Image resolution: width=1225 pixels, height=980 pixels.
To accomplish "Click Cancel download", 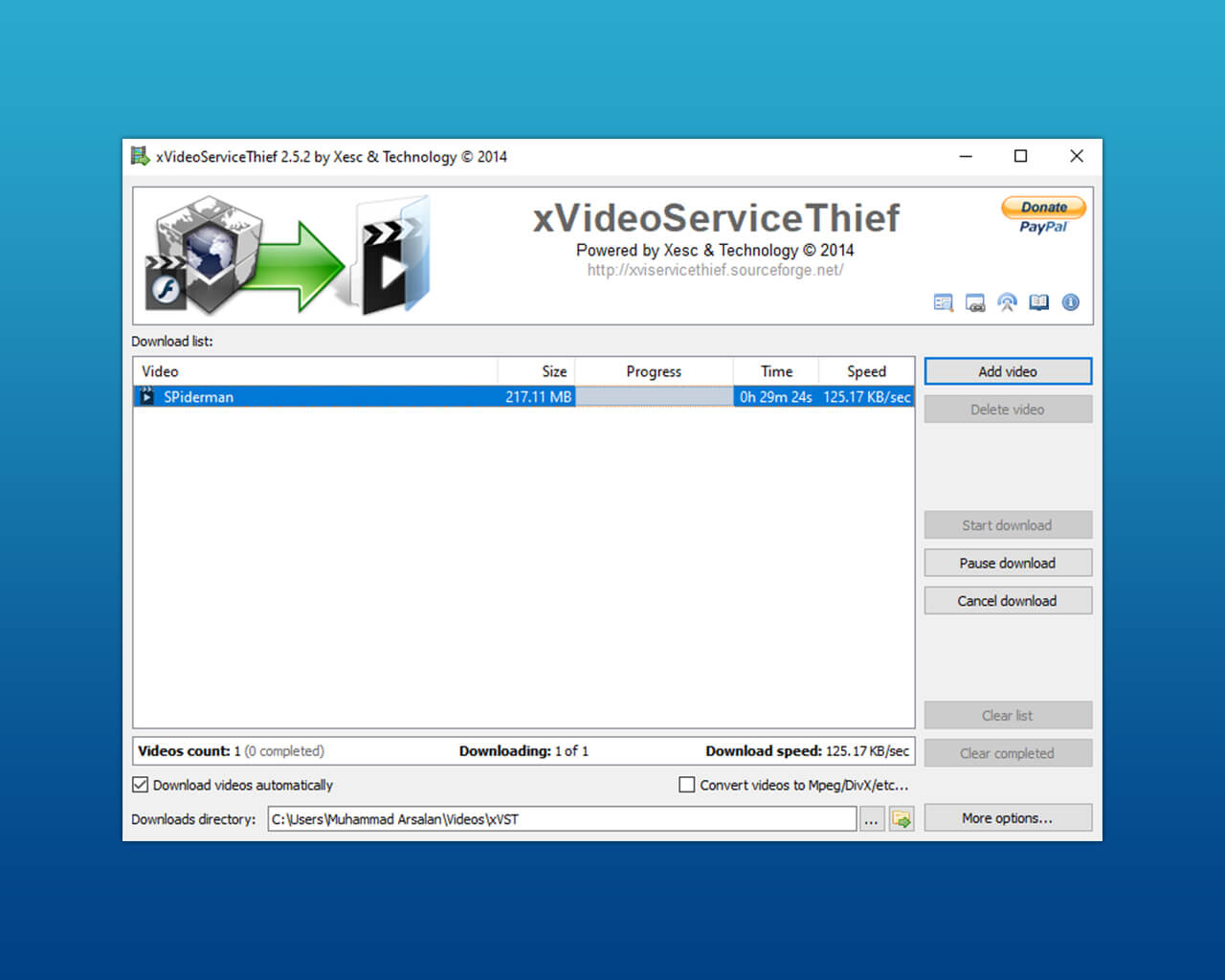I will tap(1008, 601).
